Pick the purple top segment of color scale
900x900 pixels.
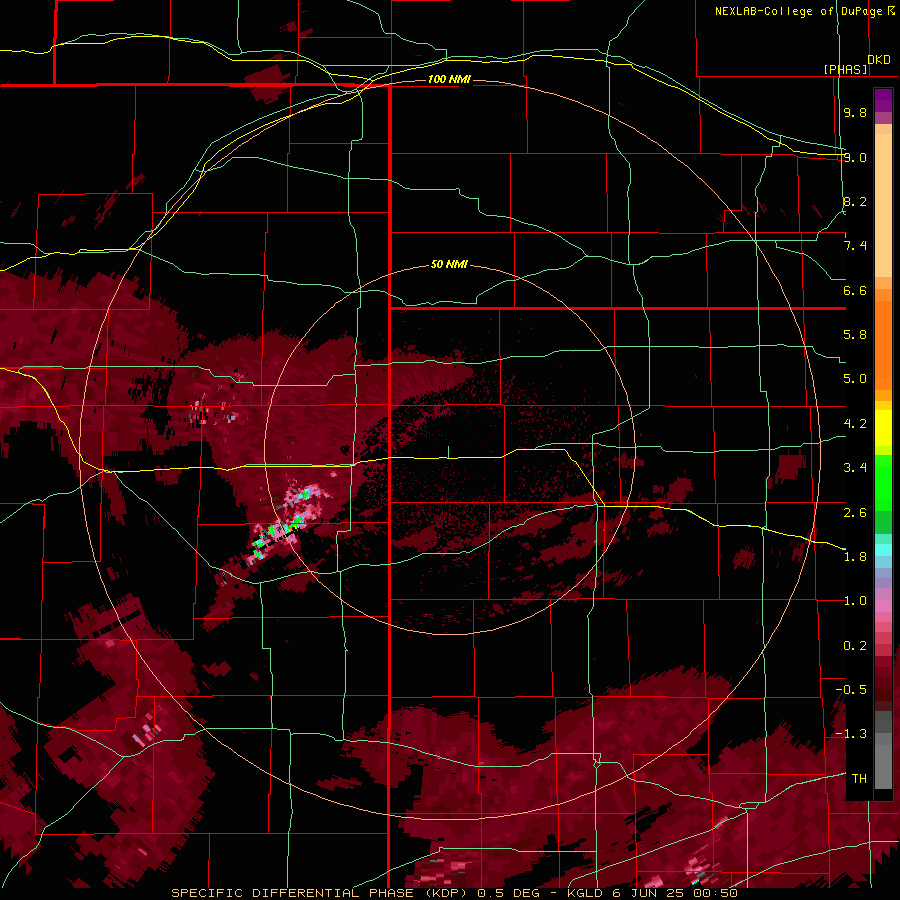coord(883,101)
